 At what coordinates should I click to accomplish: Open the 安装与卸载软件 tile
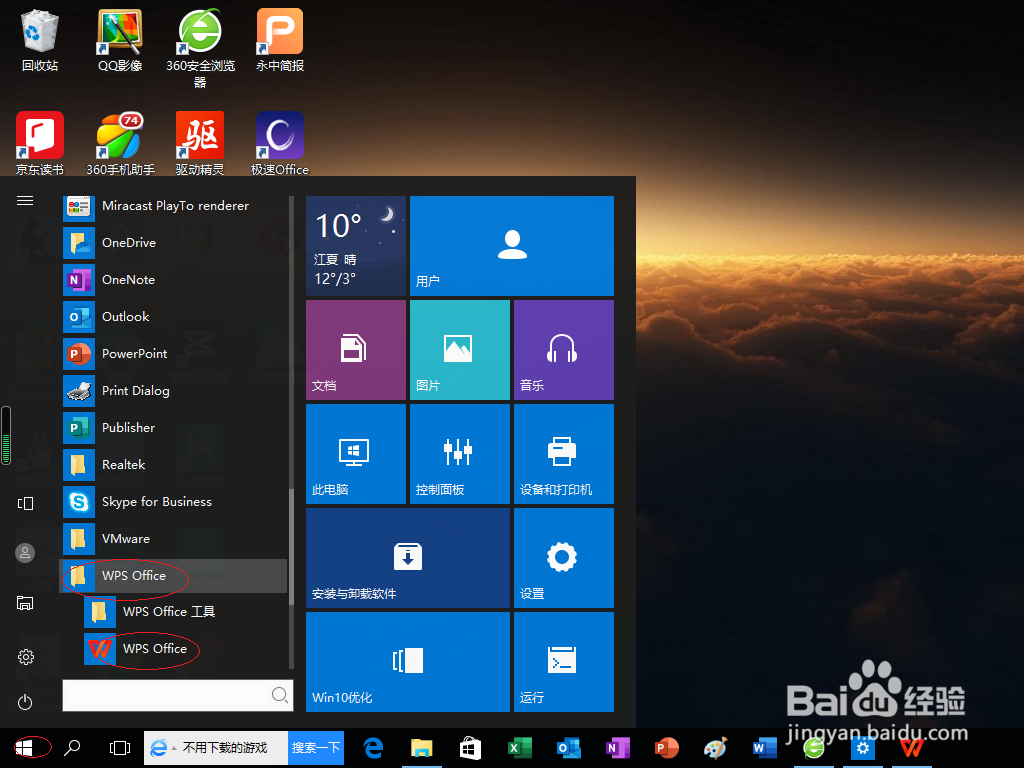click(x=408, y=558)
